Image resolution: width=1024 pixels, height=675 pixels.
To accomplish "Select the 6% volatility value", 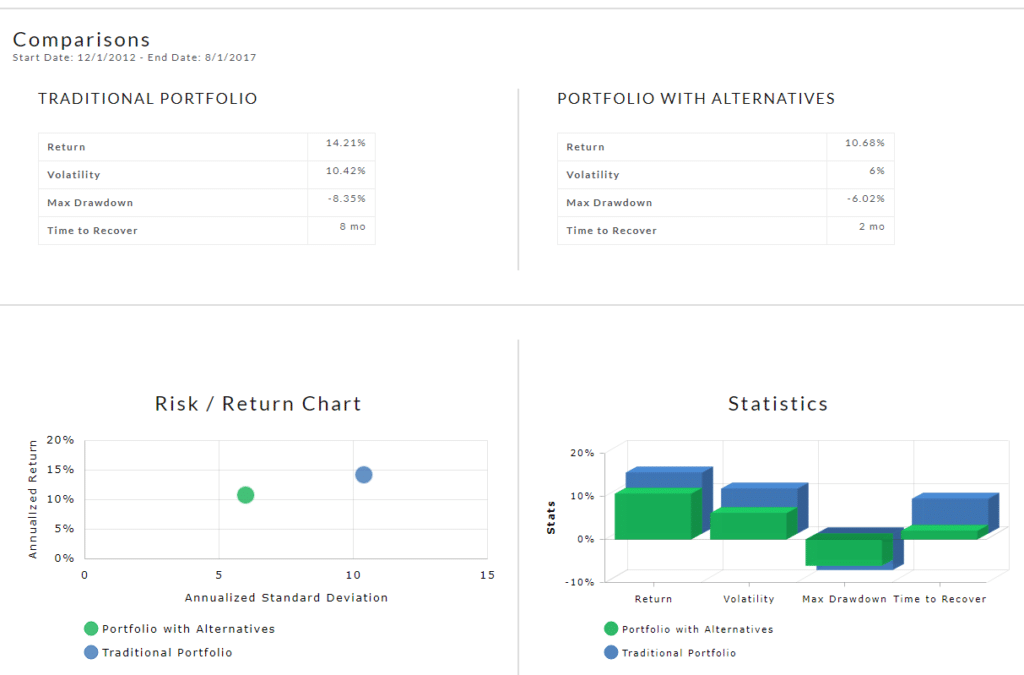I will pos(877,171).
